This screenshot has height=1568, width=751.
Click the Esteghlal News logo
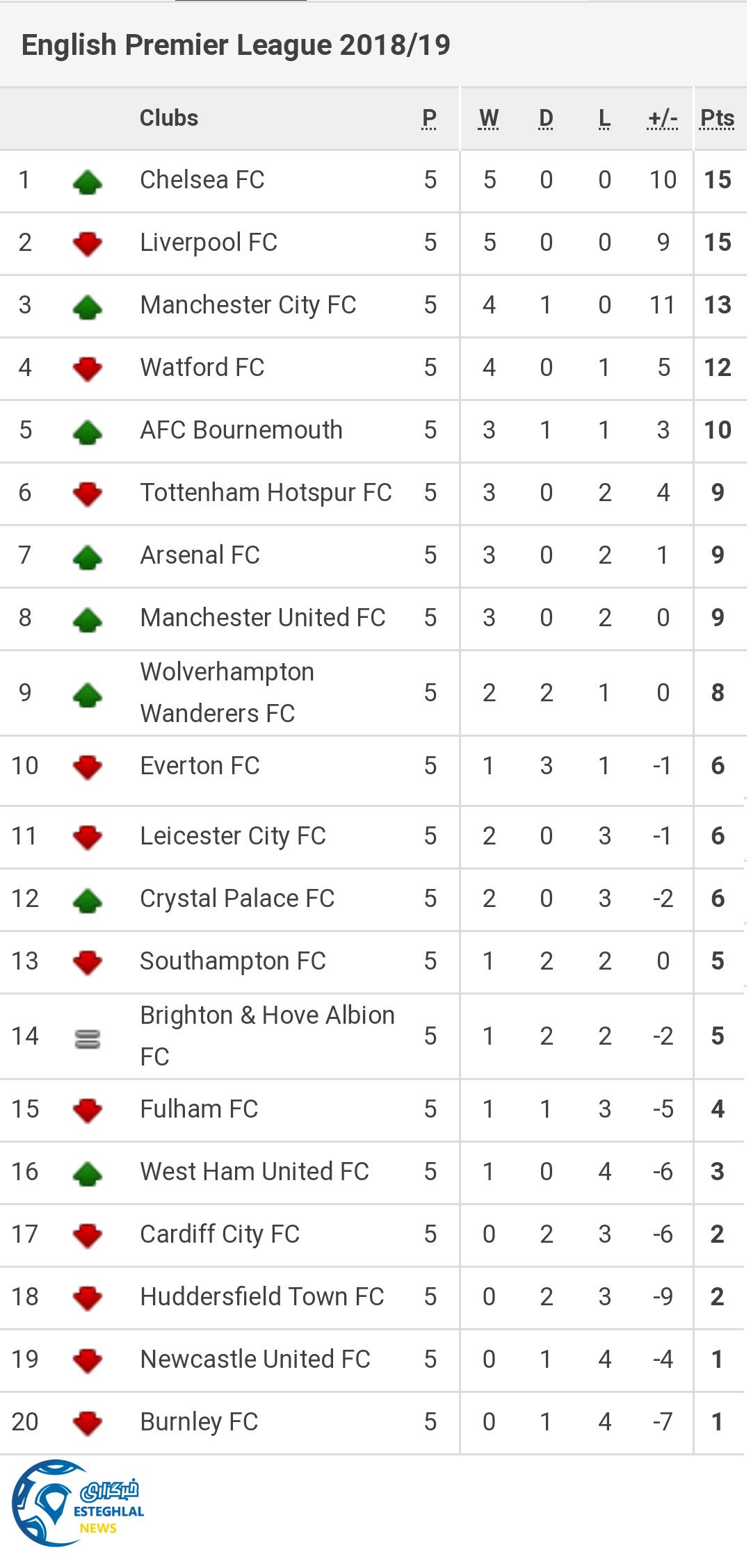78,1504
